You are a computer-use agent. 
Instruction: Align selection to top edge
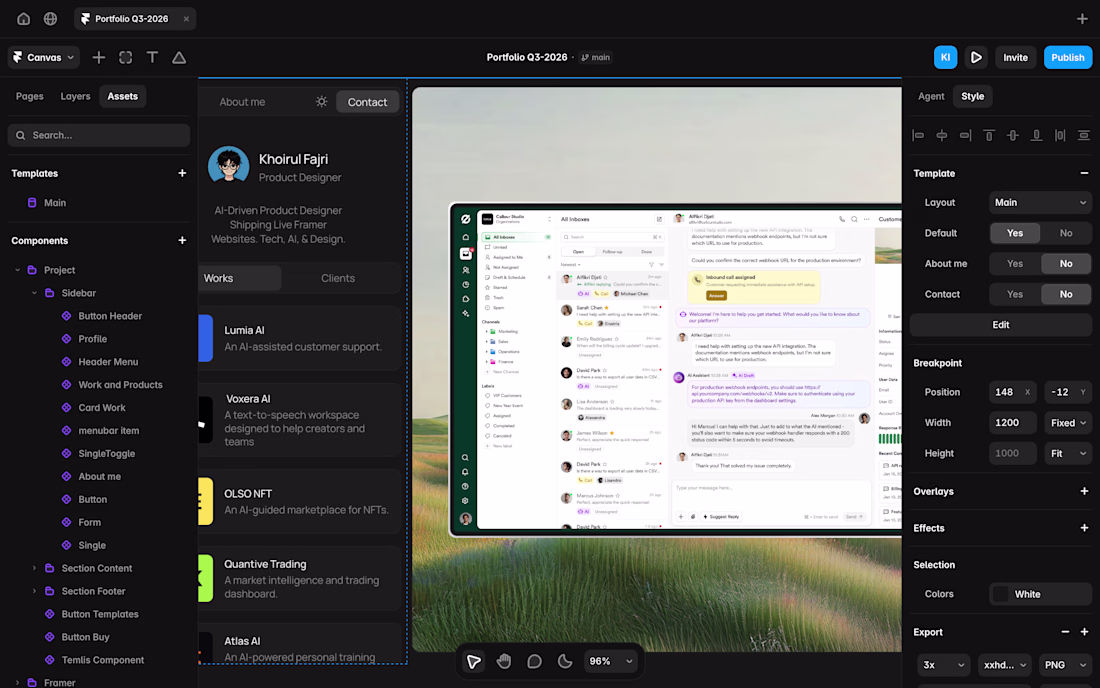click(989, 135)
